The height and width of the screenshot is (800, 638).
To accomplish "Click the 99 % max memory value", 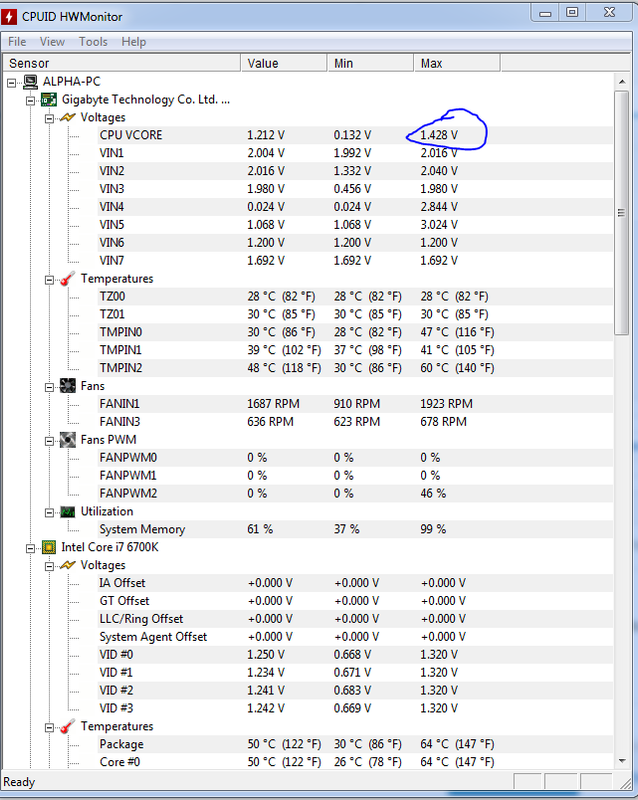I will point(433,529).
